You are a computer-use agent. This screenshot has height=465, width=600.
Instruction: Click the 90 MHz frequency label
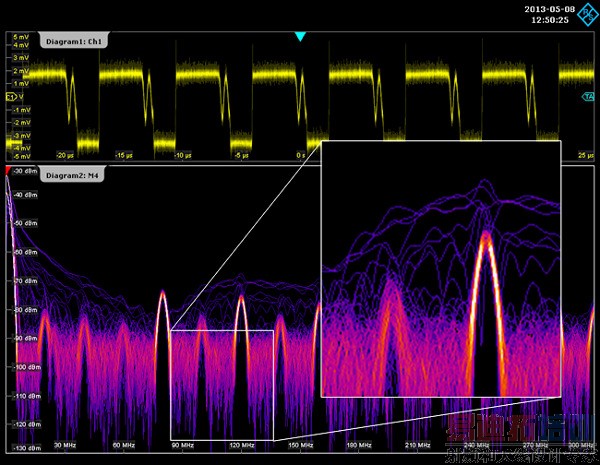(183, 445)
